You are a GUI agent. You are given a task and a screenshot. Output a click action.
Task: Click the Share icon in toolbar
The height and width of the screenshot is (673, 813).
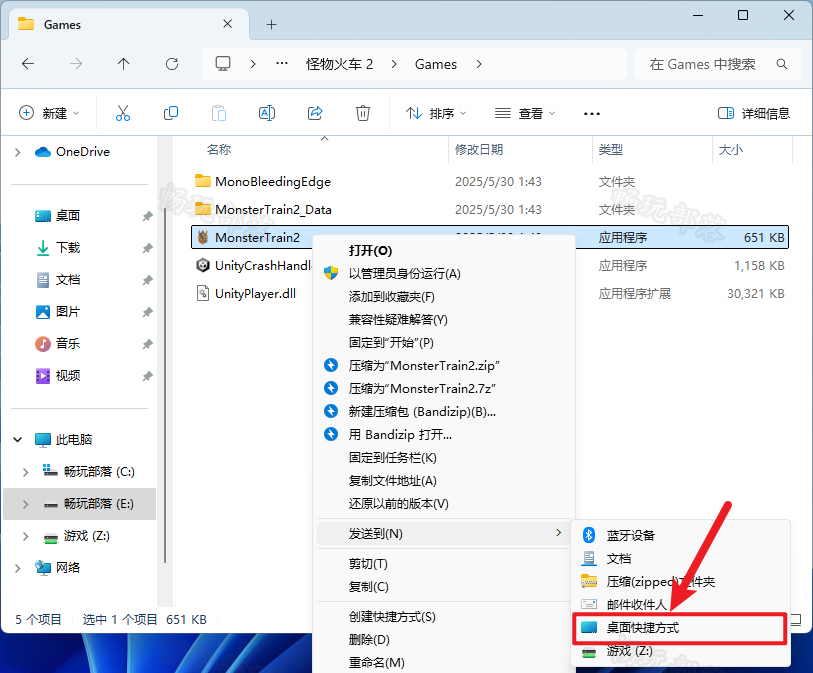coord(315,113)
